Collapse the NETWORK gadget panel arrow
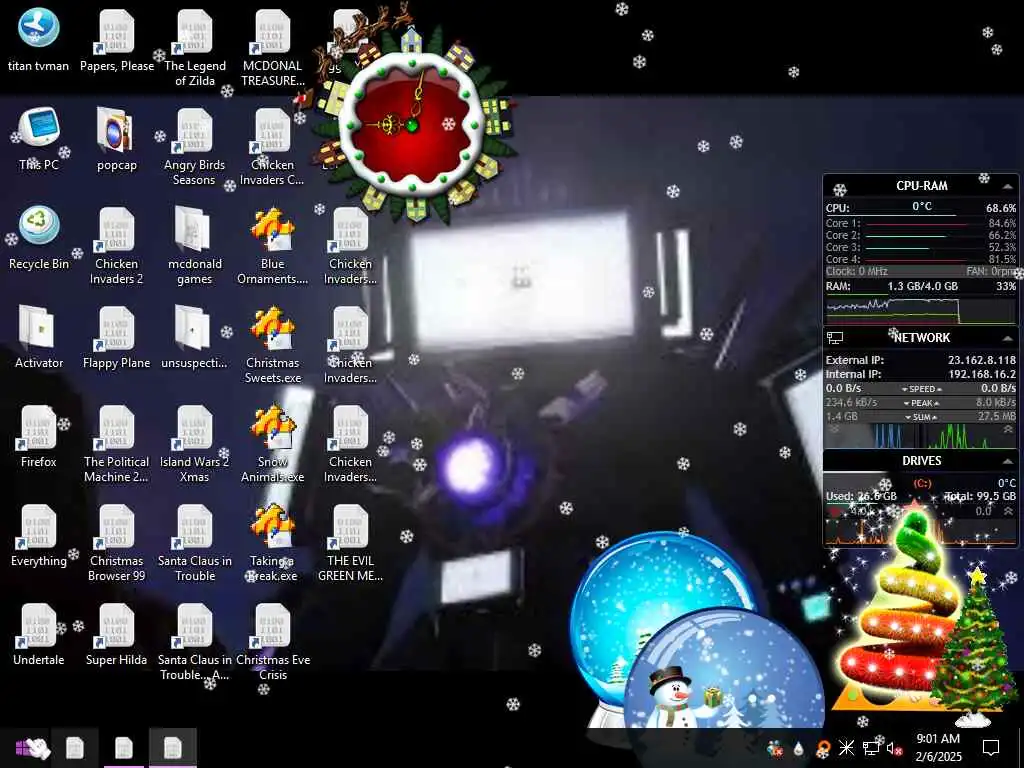This screenshot has height=768, width=1024. click(x=1007, y=338)
